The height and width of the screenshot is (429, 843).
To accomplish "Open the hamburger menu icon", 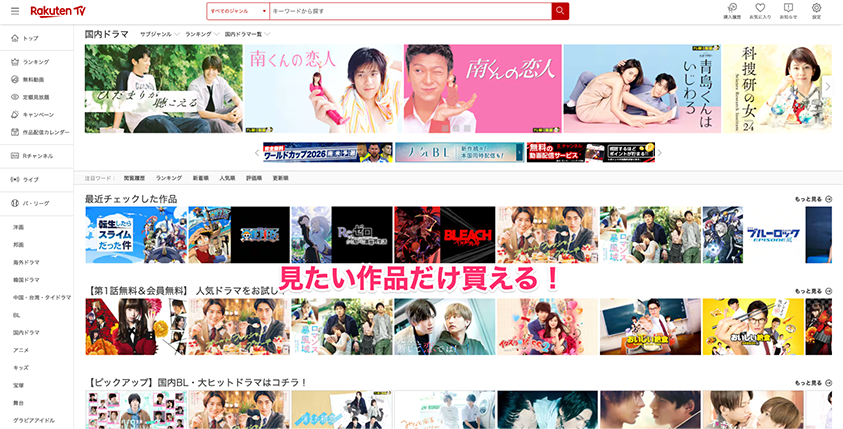I will (15, 11).
